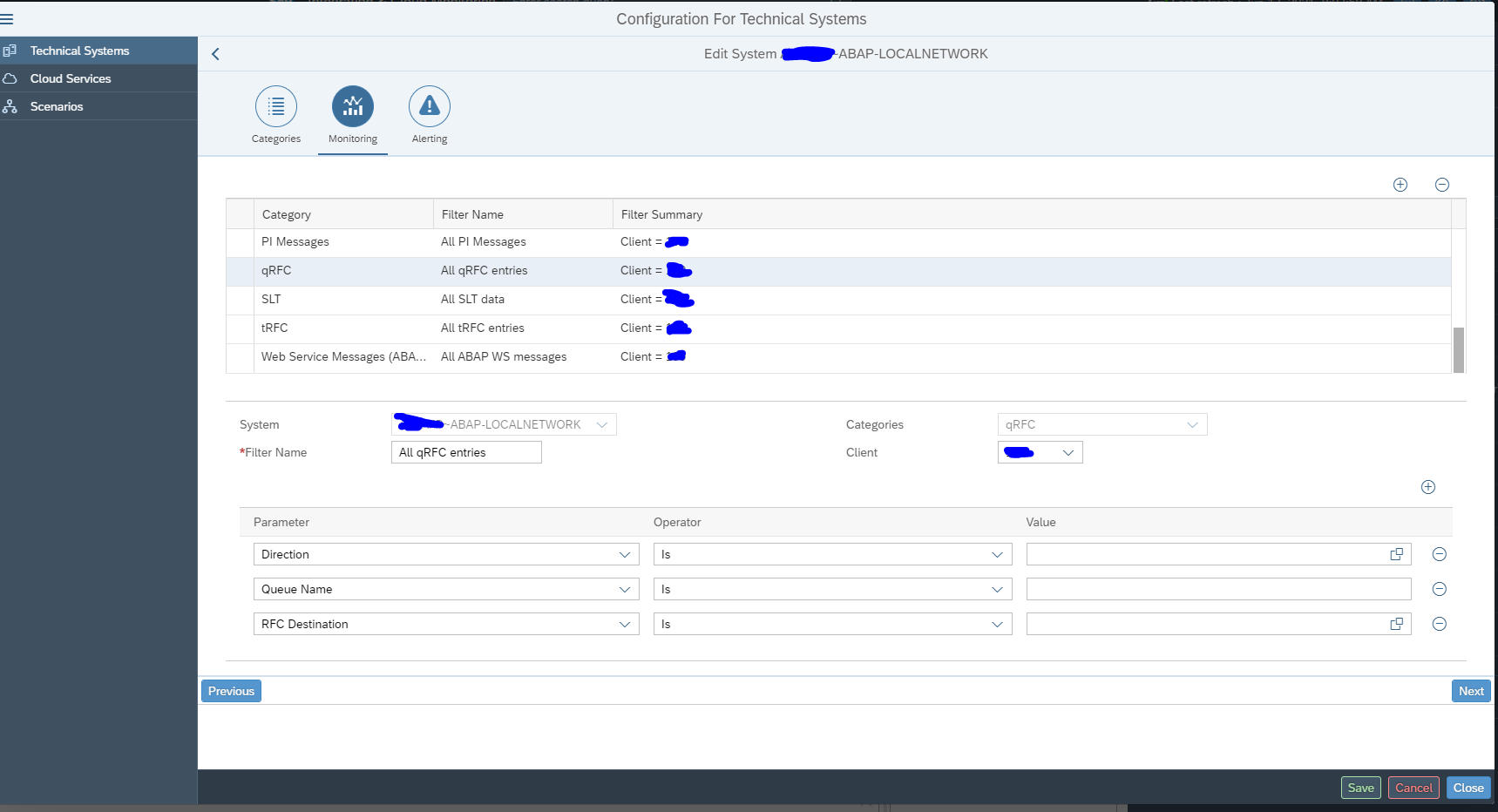Select Cloud Services in the sidebar
This screenshot has width=1498, height=812.
(x=98, y=78)
